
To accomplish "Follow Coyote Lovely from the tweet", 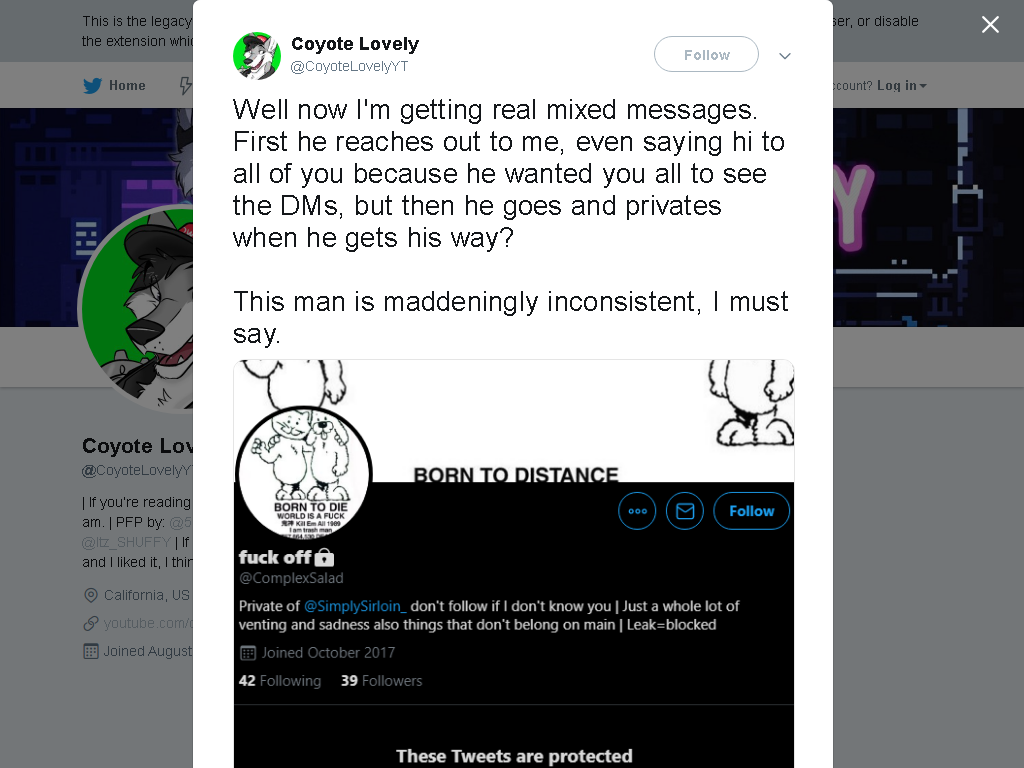I will [x=707, y=55].
